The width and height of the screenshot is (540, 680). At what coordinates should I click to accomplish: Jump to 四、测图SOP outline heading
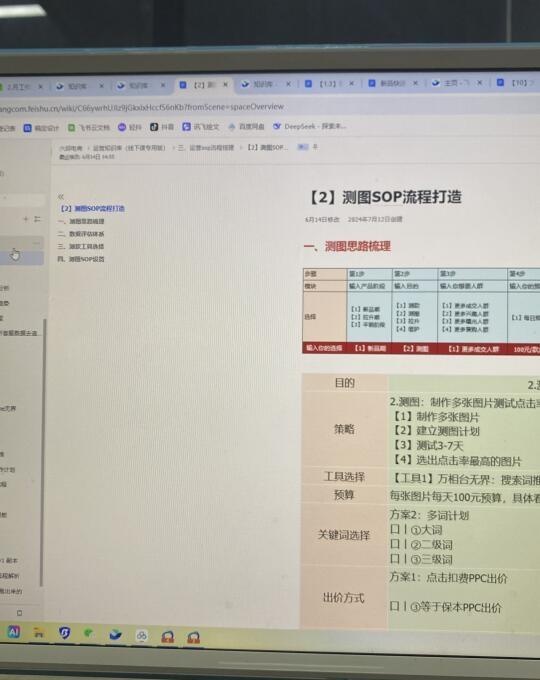81,259
